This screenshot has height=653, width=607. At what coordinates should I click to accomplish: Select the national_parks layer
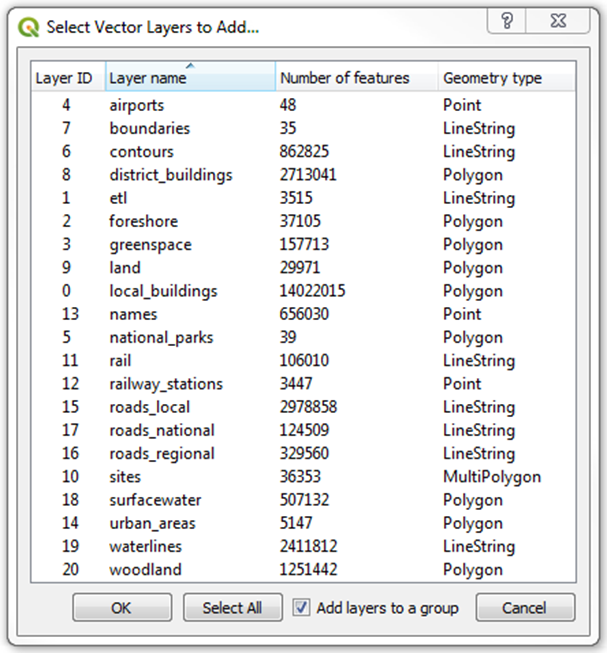[x=304, y=337]
